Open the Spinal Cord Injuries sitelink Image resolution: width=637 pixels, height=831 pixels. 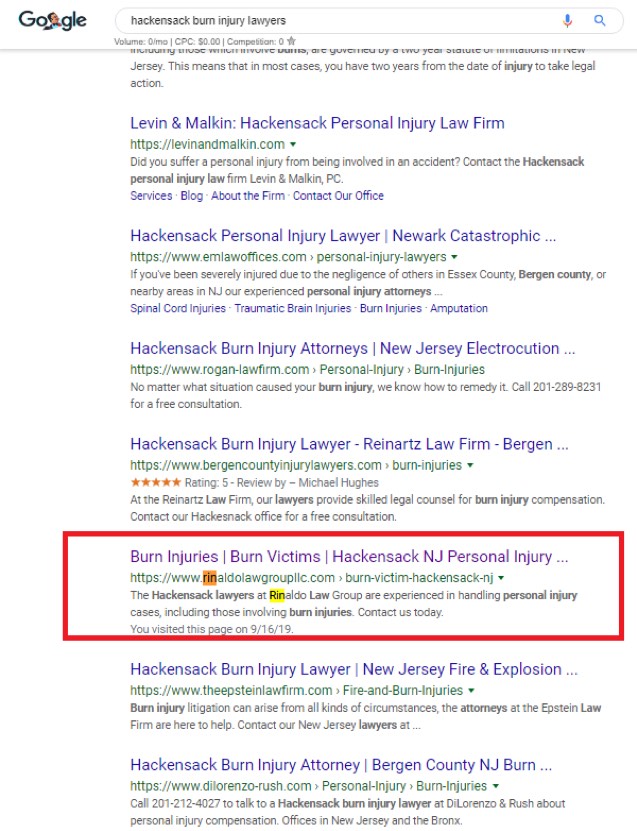click(x=177, y=309)
